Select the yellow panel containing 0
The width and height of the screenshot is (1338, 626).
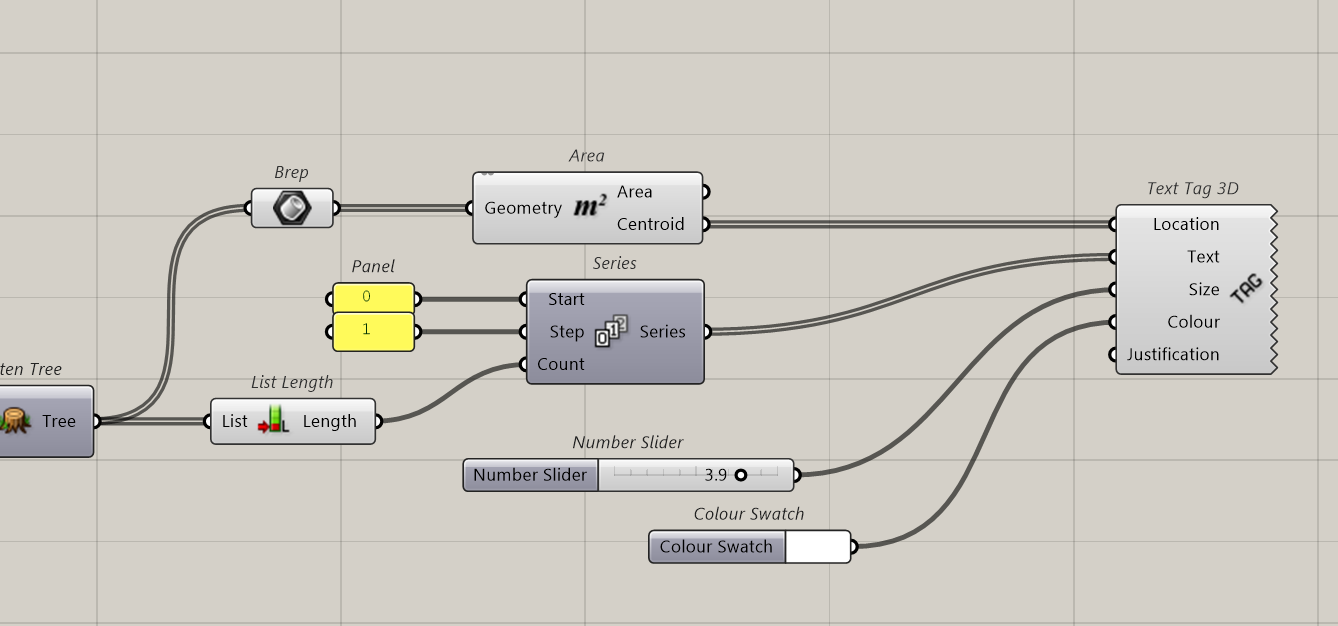click(x=373, y=297)
